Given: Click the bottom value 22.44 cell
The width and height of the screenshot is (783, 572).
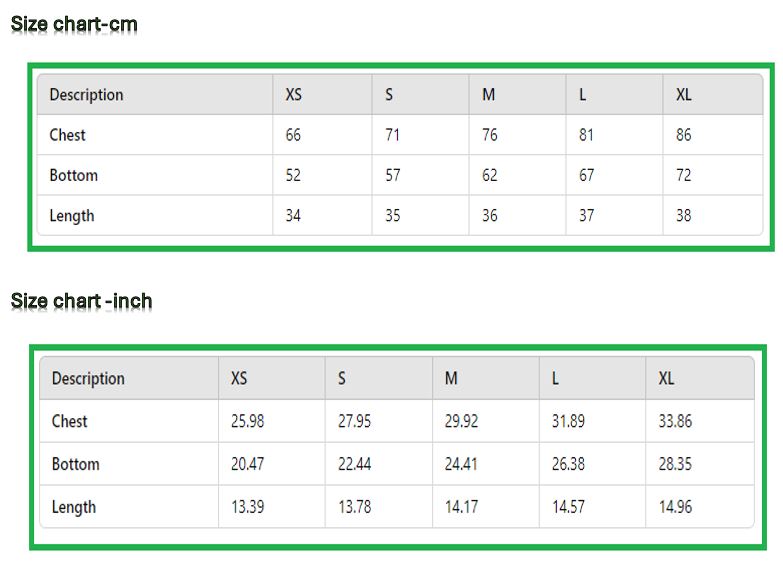Looking at the screenshot, I should tap(354, 464).
